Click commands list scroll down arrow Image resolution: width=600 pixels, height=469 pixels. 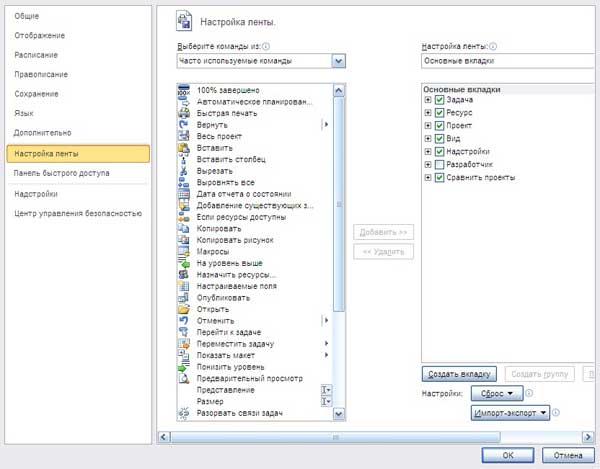[339, 414]
